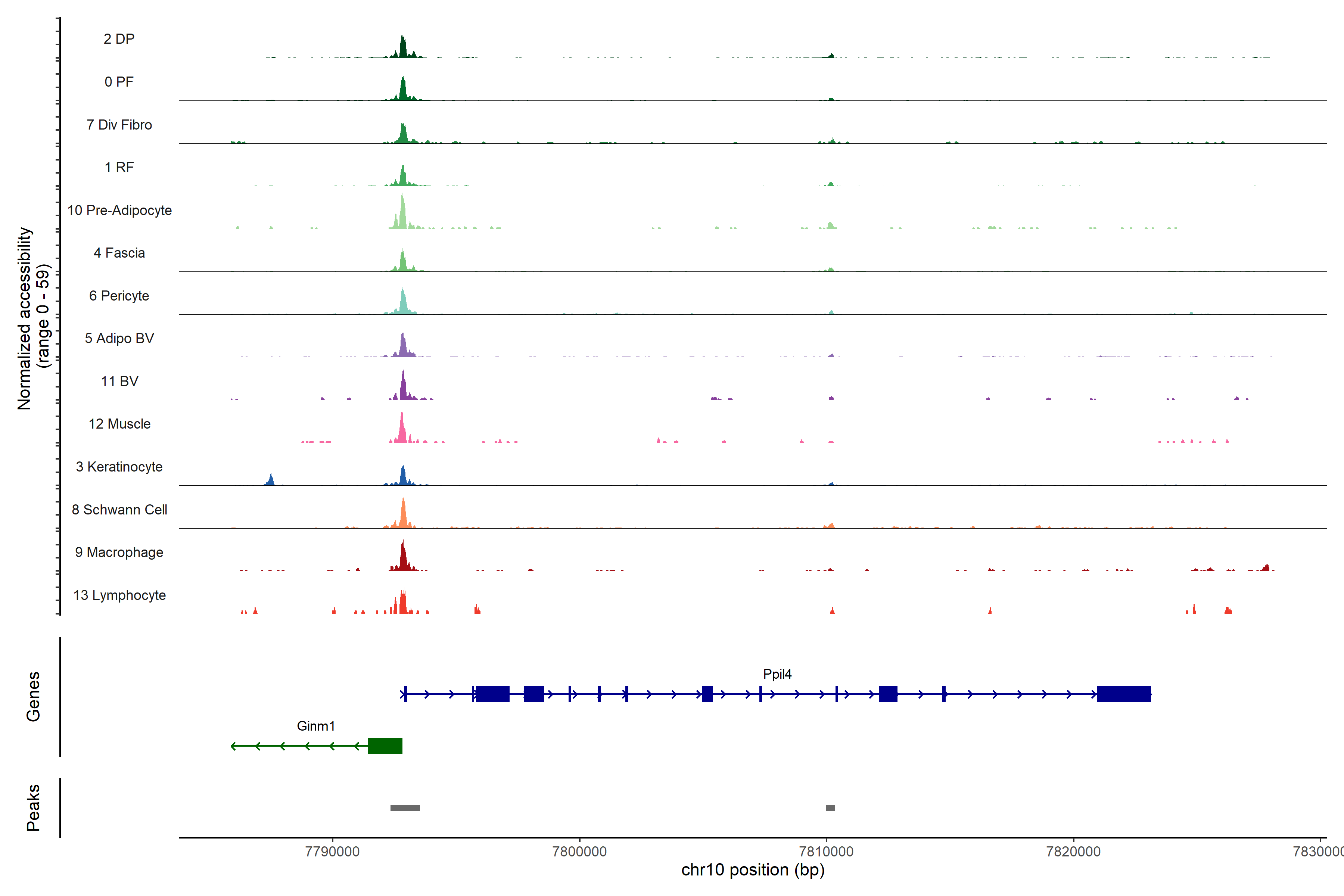This screenshot has height=896, width=1344.
Task: Click the blue Keratinocyte peak left of main peak
Action: tap(271, 480)
